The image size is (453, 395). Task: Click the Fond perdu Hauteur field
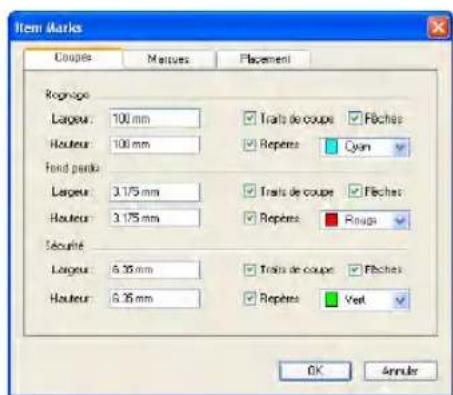[155, 218]
